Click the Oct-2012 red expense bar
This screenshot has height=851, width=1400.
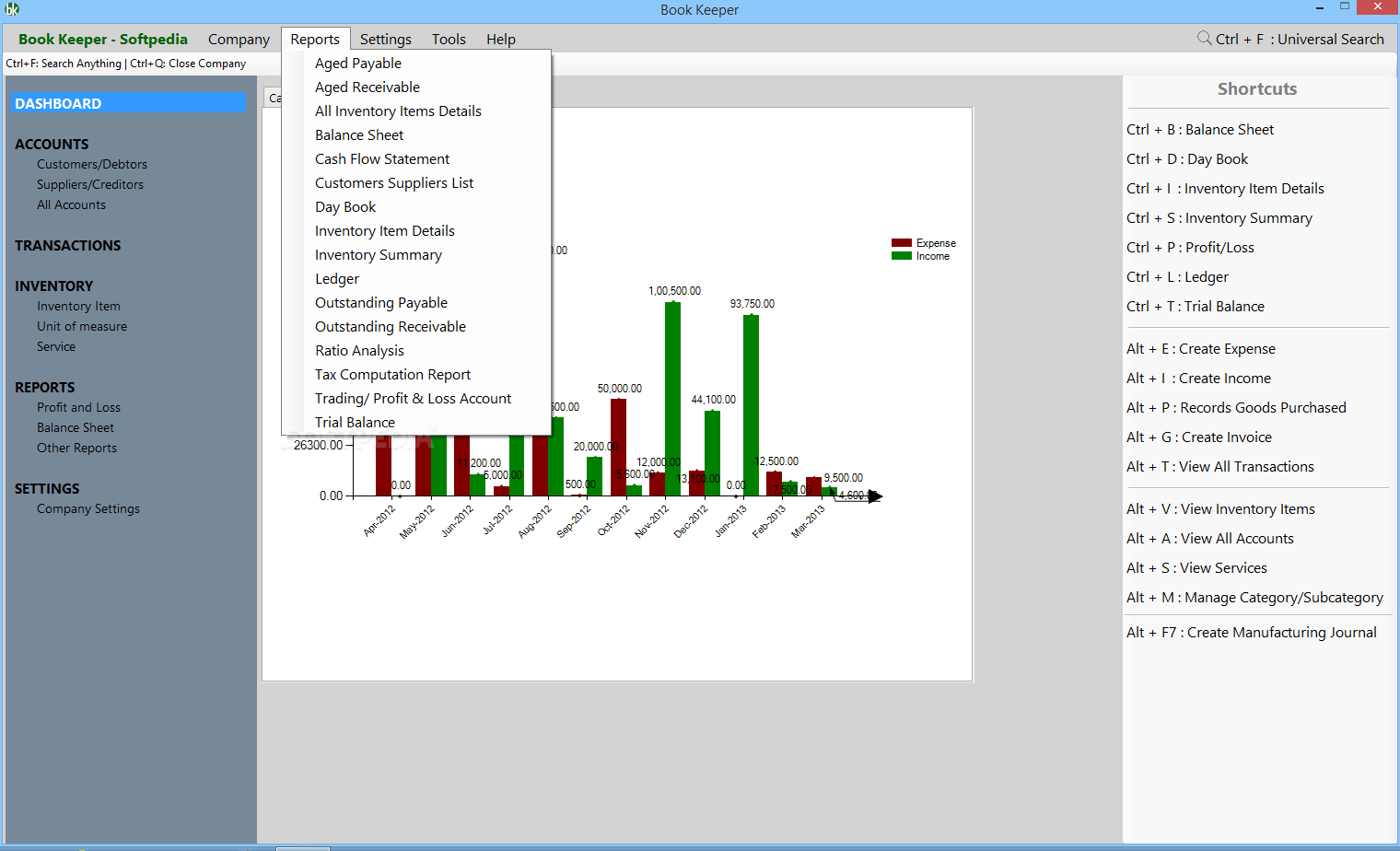(x=618, y=448)
